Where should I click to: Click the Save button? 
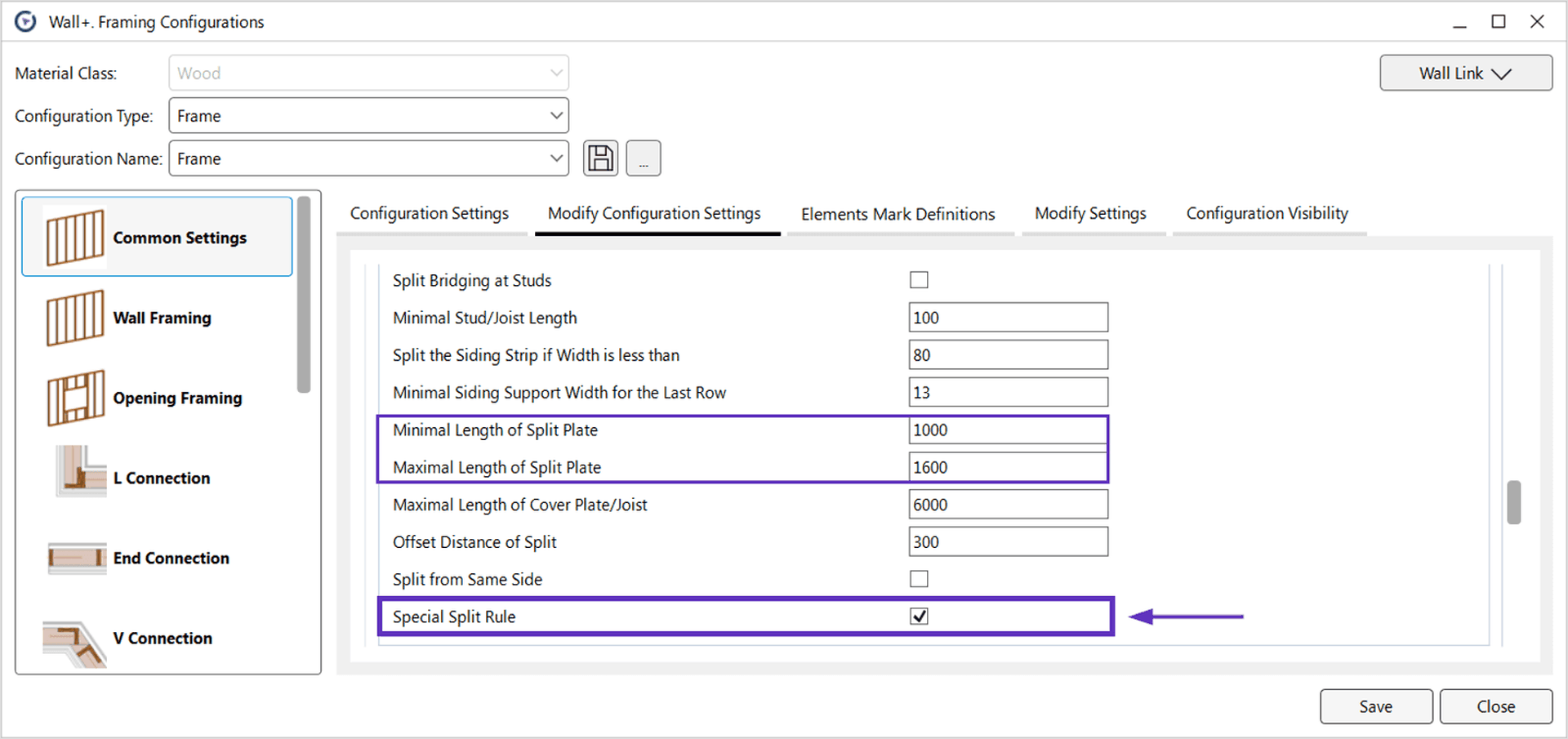click(x=1376, y=706)
